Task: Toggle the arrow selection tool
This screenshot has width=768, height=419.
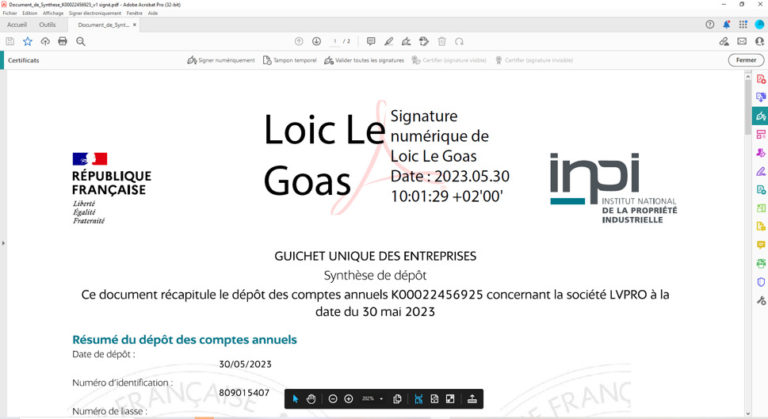Action: [296, 399]
